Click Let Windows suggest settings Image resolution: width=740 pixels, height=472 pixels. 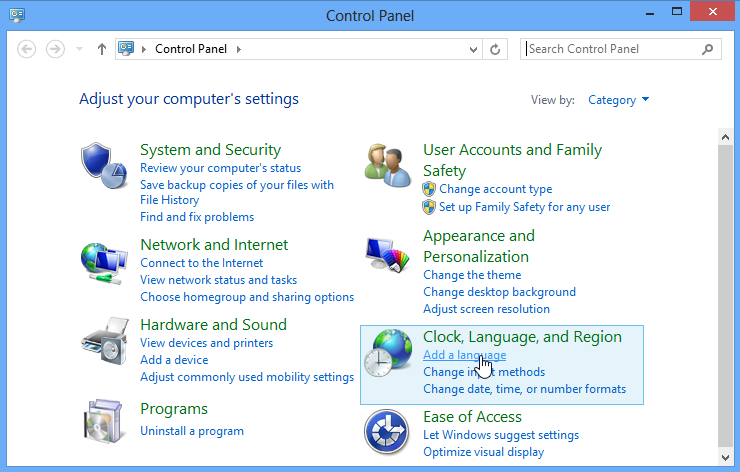tap(501, 435)
